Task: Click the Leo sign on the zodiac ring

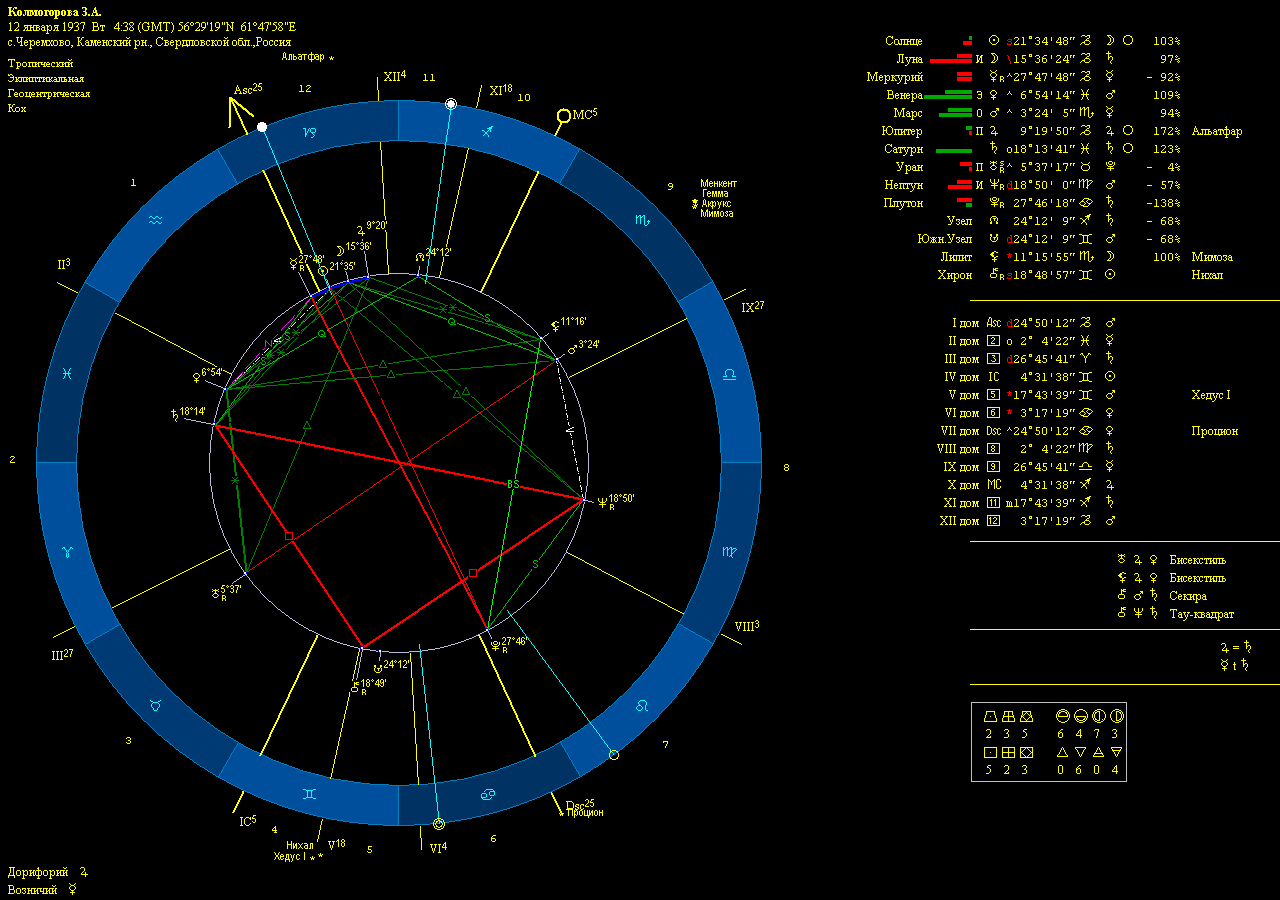Action: [x=643, y=705]
